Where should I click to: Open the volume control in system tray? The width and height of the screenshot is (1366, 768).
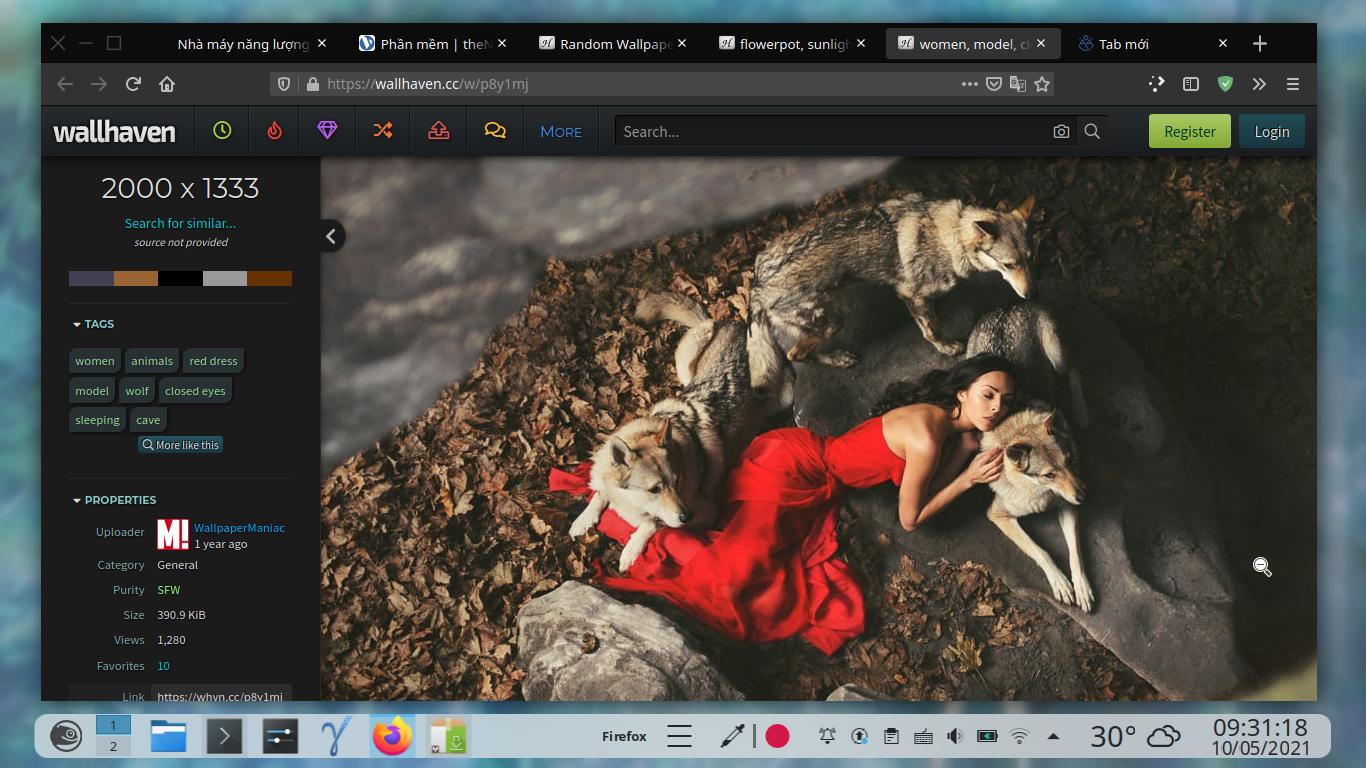pos(955,736)
